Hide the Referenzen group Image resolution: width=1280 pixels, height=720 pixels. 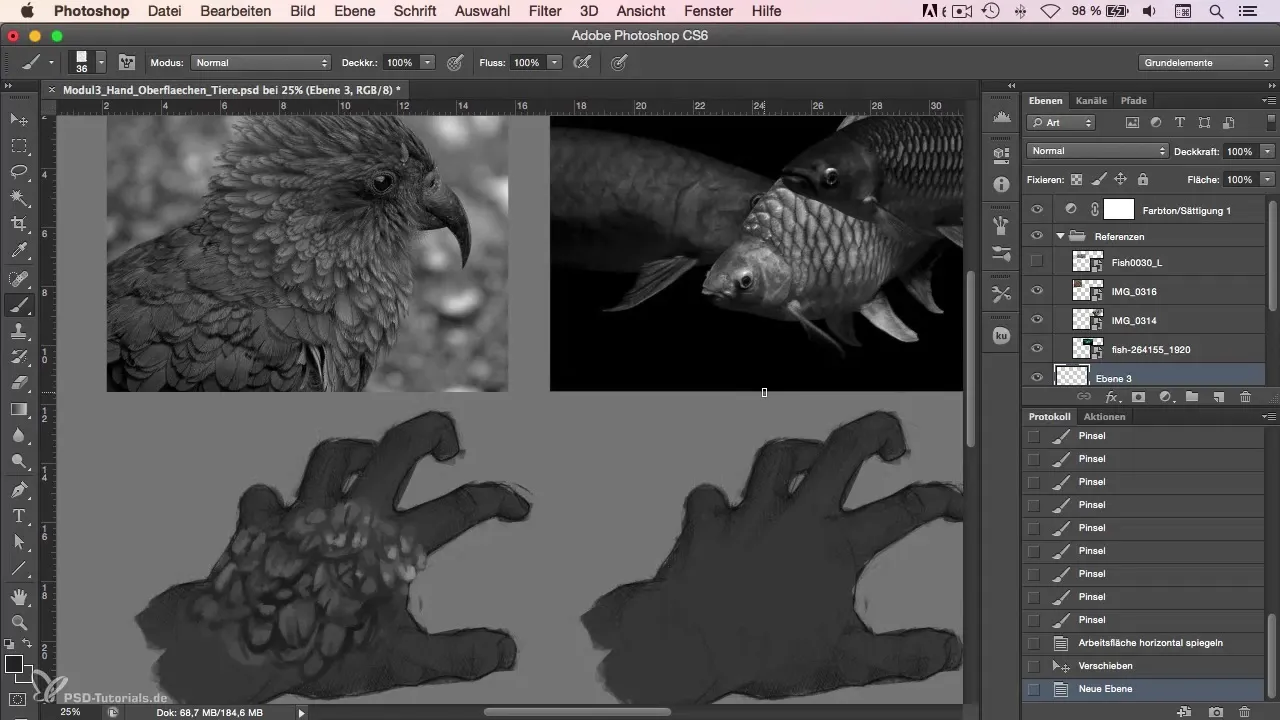[1037, 236]
